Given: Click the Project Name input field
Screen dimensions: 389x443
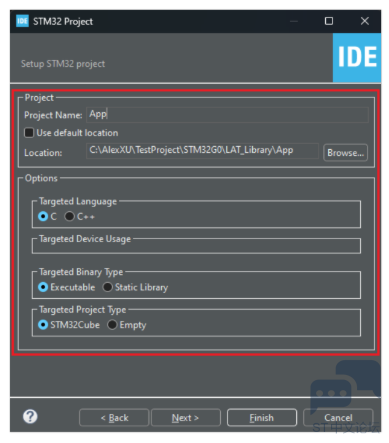Looking at the screenshot, I should point(227,115).
